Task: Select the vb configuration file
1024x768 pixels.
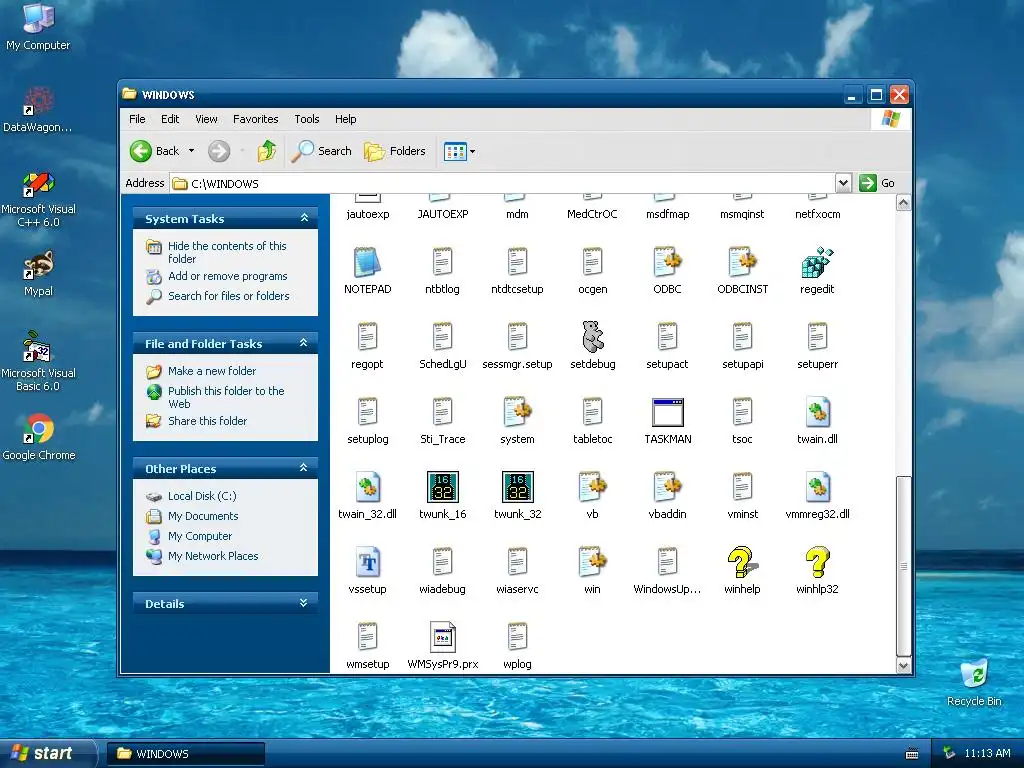Action: point(592,487)
